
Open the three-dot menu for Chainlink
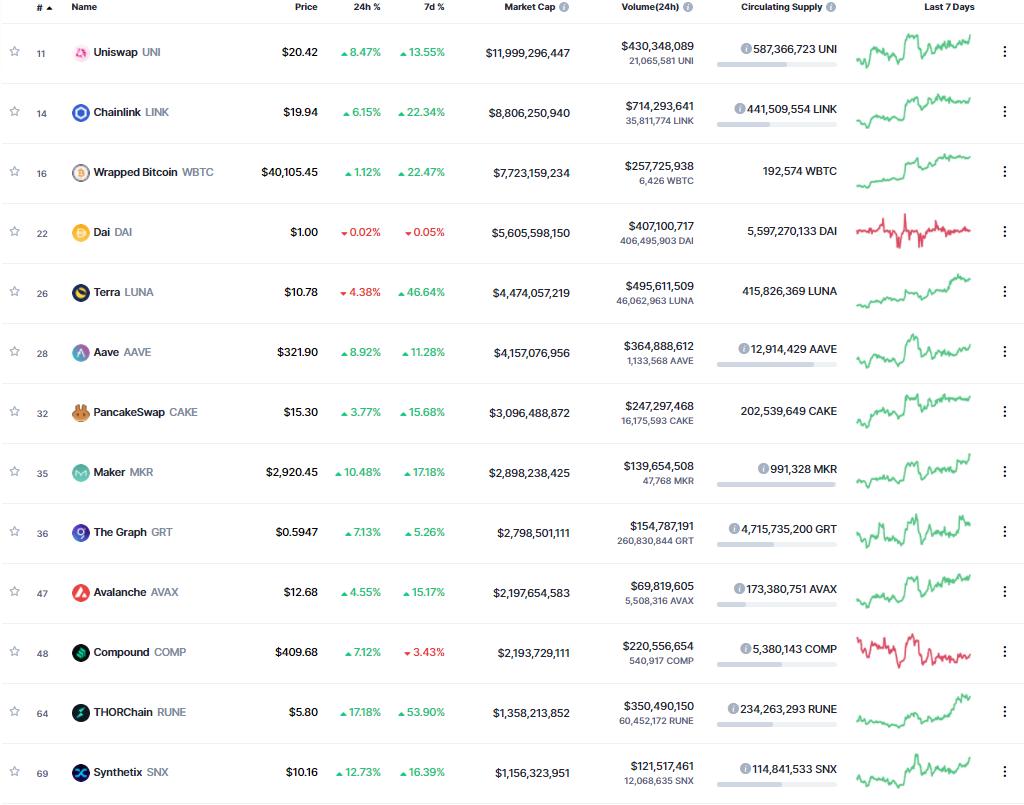point(1005,112)
